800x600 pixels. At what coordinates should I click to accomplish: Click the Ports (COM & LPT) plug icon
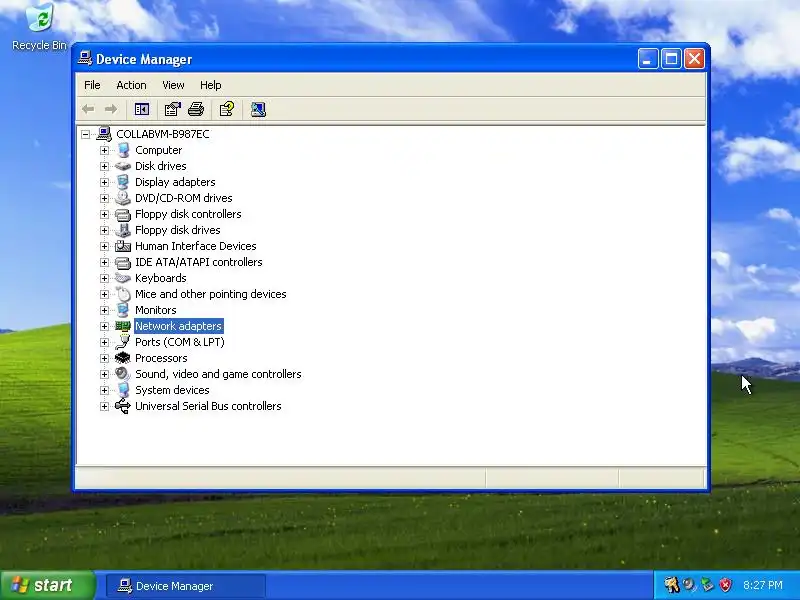[123, 342]
